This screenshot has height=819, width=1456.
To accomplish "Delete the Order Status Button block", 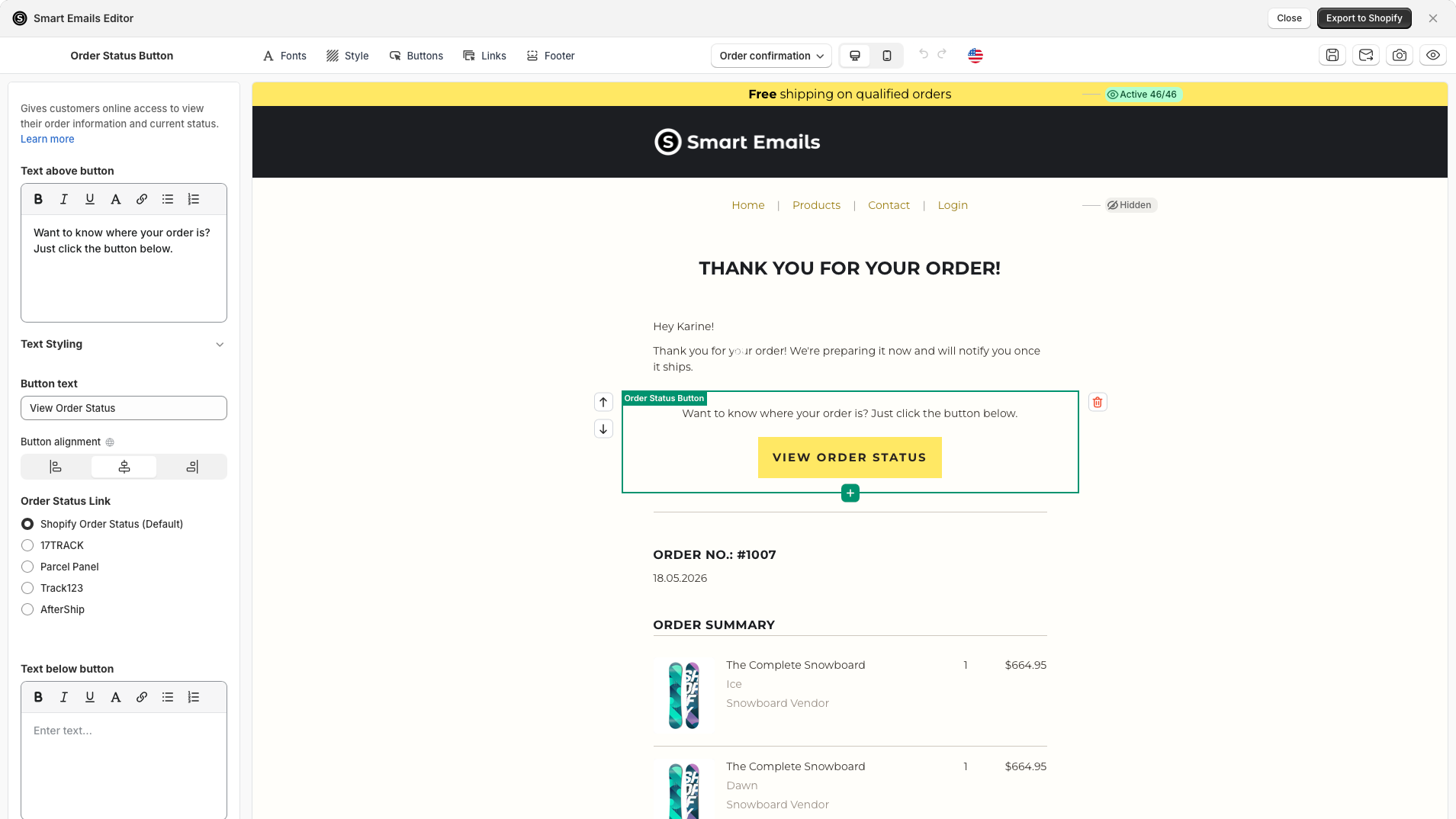I will (1098, 402).
